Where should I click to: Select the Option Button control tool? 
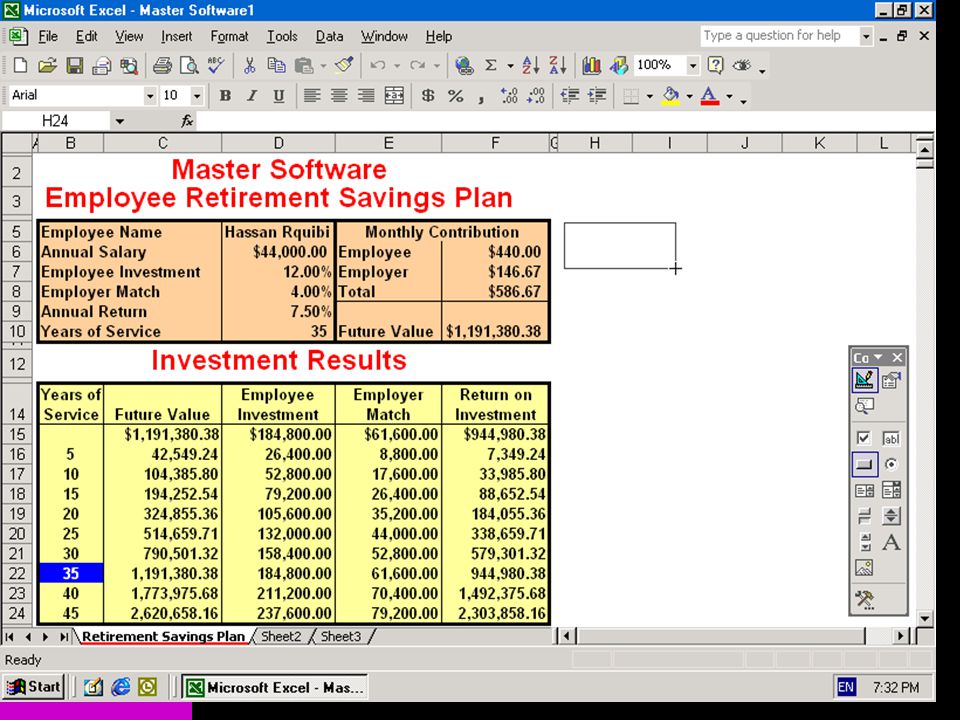[x=891, y=464]
